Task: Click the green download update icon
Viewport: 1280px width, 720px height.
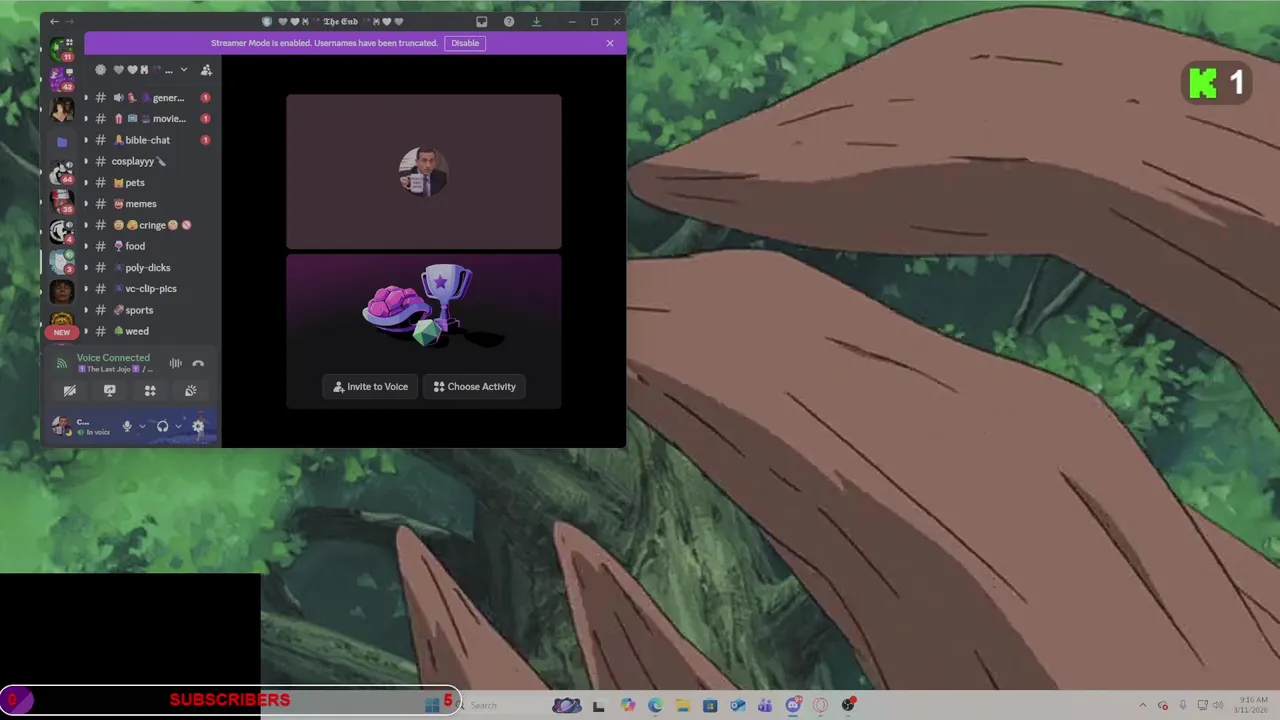Action: pyautogui.click(x=537, y=21)
